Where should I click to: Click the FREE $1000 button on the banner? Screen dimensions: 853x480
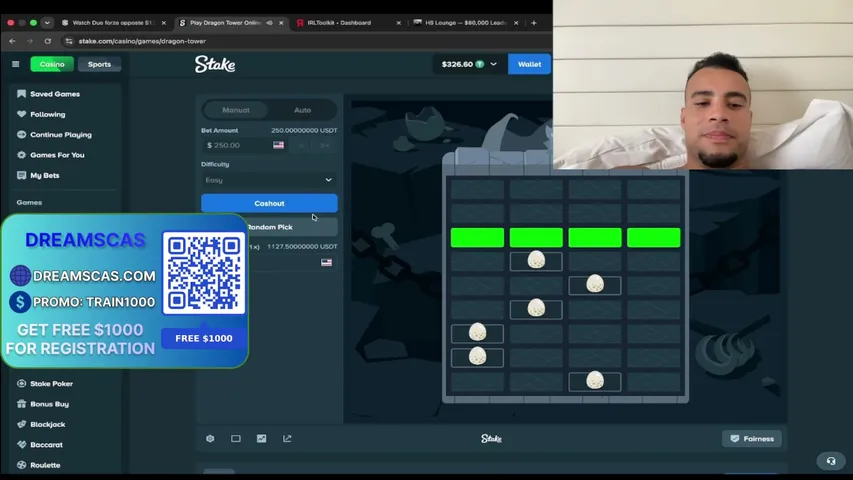tap(204, 339)
